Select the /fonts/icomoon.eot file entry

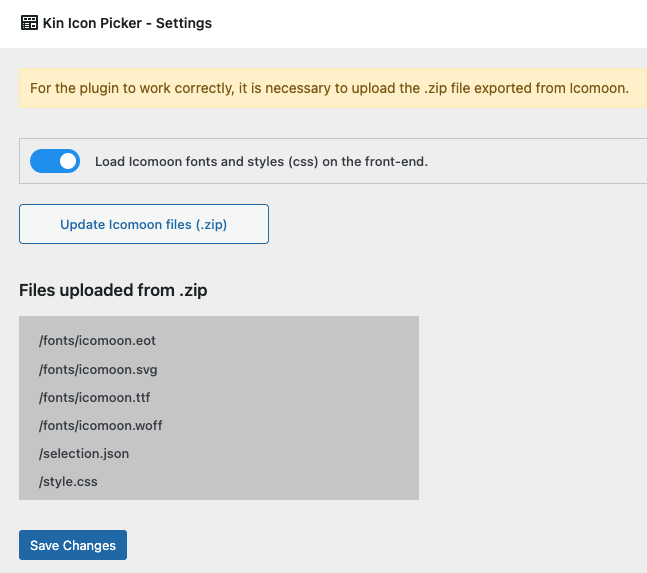point(97,341)
